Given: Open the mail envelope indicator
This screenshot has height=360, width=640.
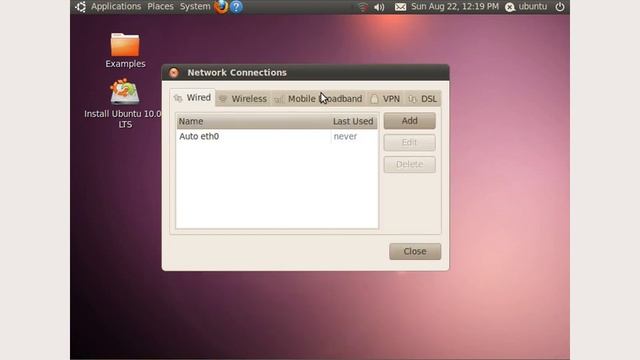Looking at the screenshot, I should click(400, 7).
